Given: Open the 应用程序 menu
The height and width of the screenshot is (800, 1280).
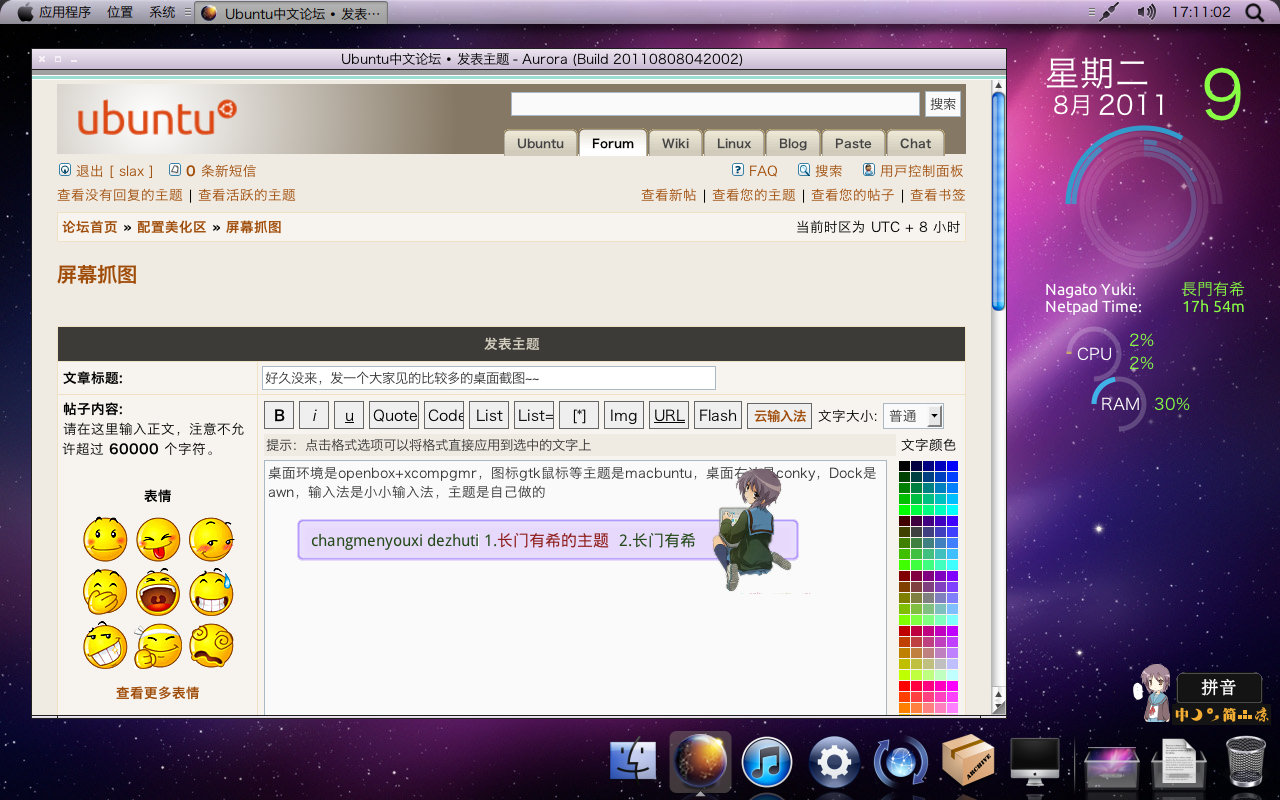Looking at the screenshot, I should 65,12.
